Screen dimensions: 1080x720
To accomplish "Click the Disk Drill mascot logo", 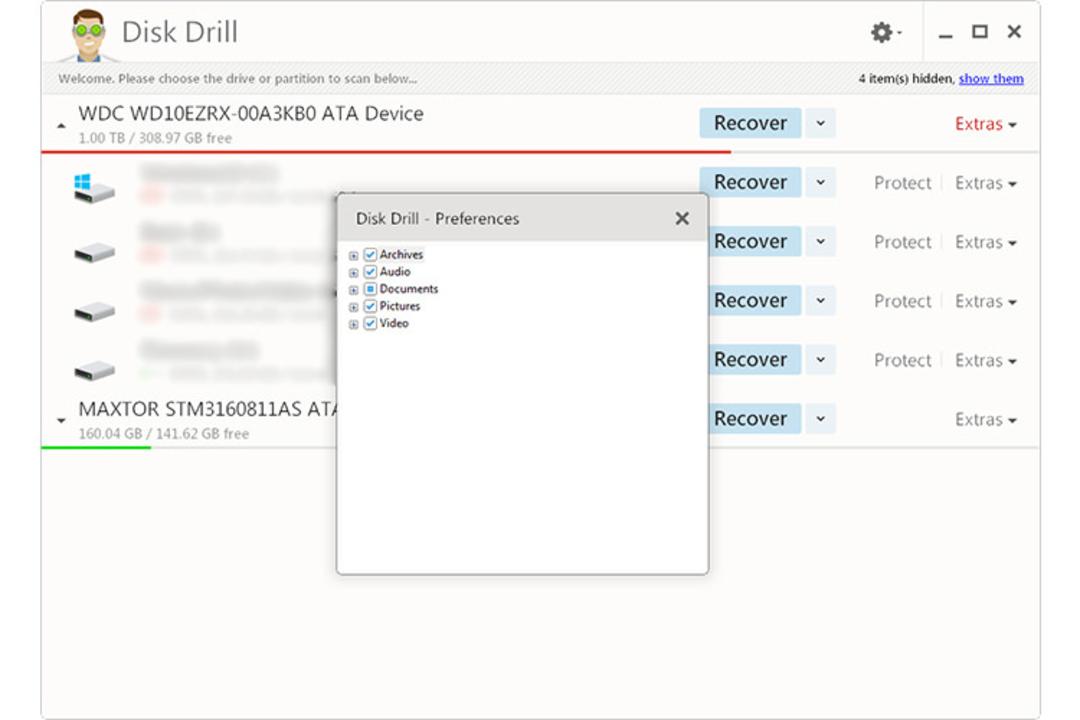I will tap(88, 34).
